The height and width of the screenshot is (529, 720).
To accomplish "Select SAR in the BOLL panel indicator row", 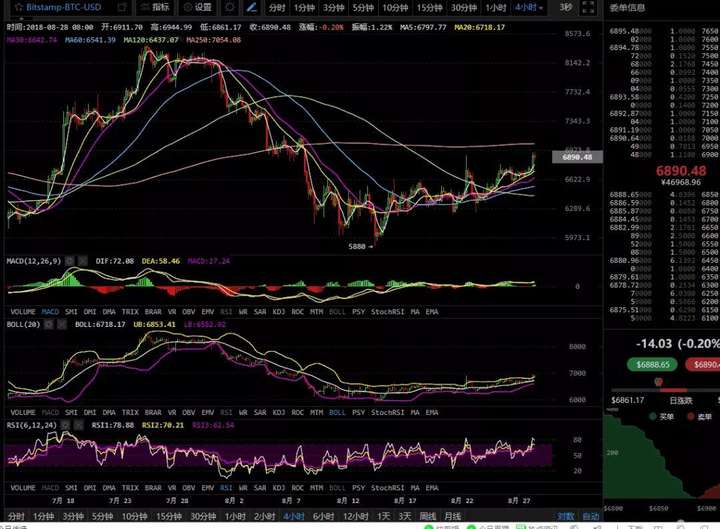I will (260, 412).
